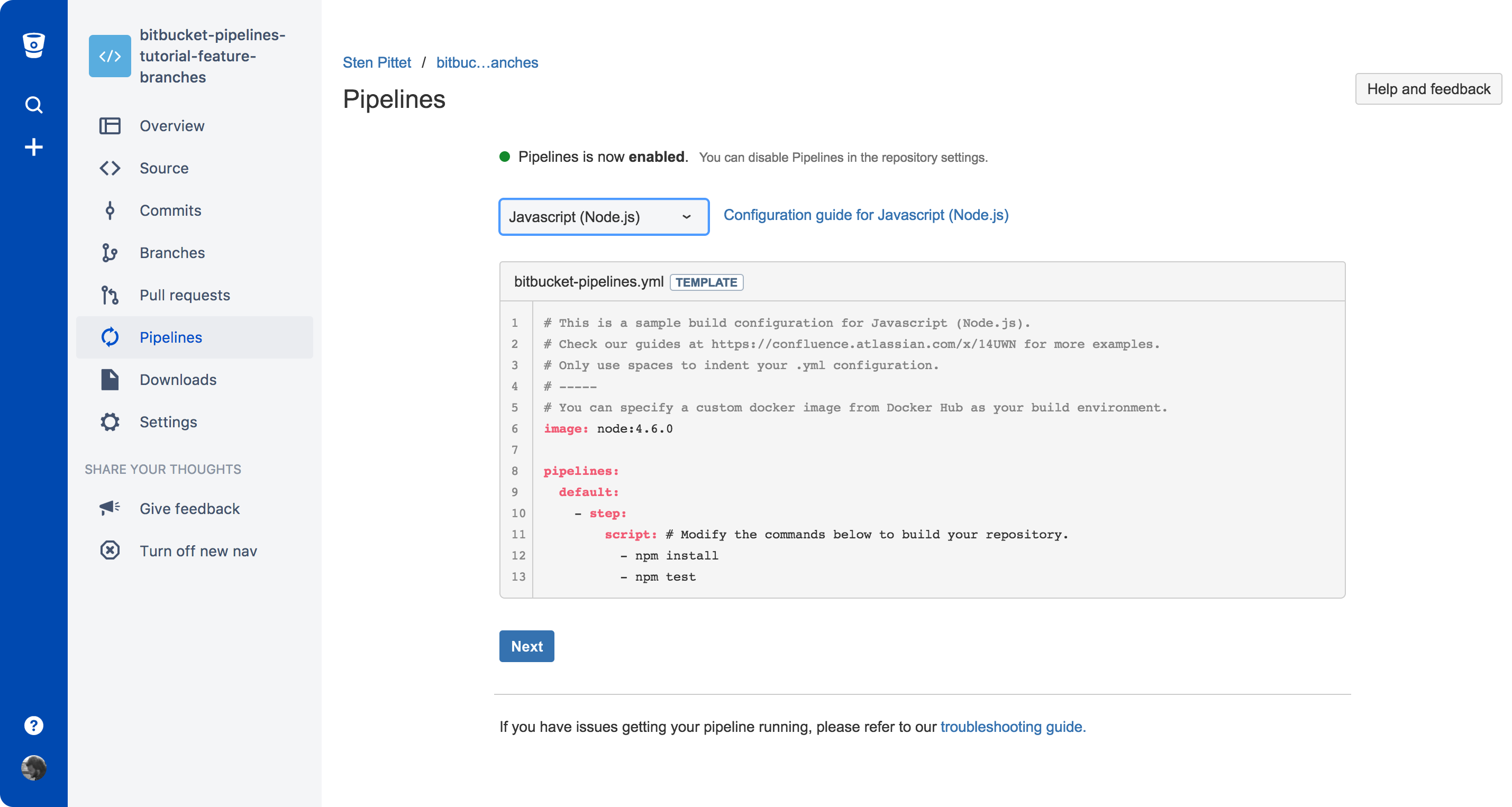Click the user avatar picture
Screen dimensions: 1512x807
click(x=33, y=768)
